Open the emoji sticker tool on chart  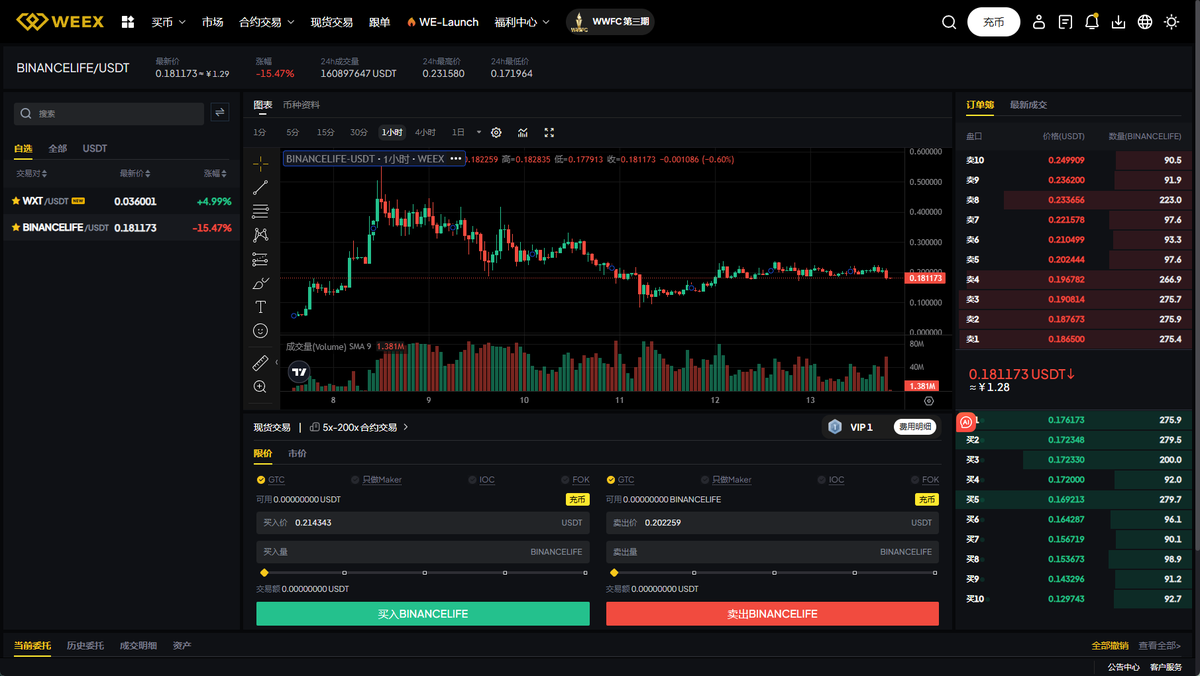(x=260, y=330)
